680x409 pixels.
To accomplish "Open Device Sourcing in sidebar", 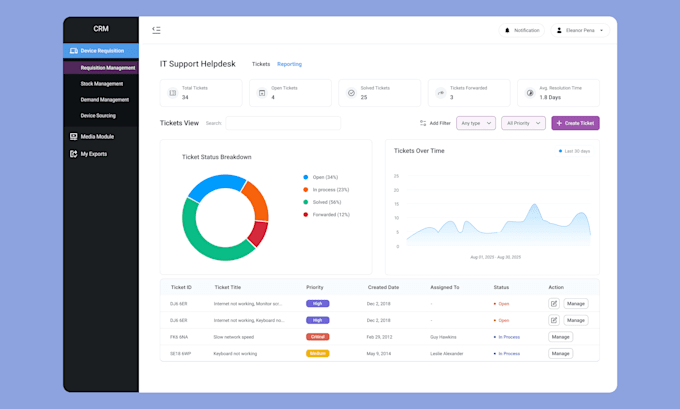I will point(98,116).
